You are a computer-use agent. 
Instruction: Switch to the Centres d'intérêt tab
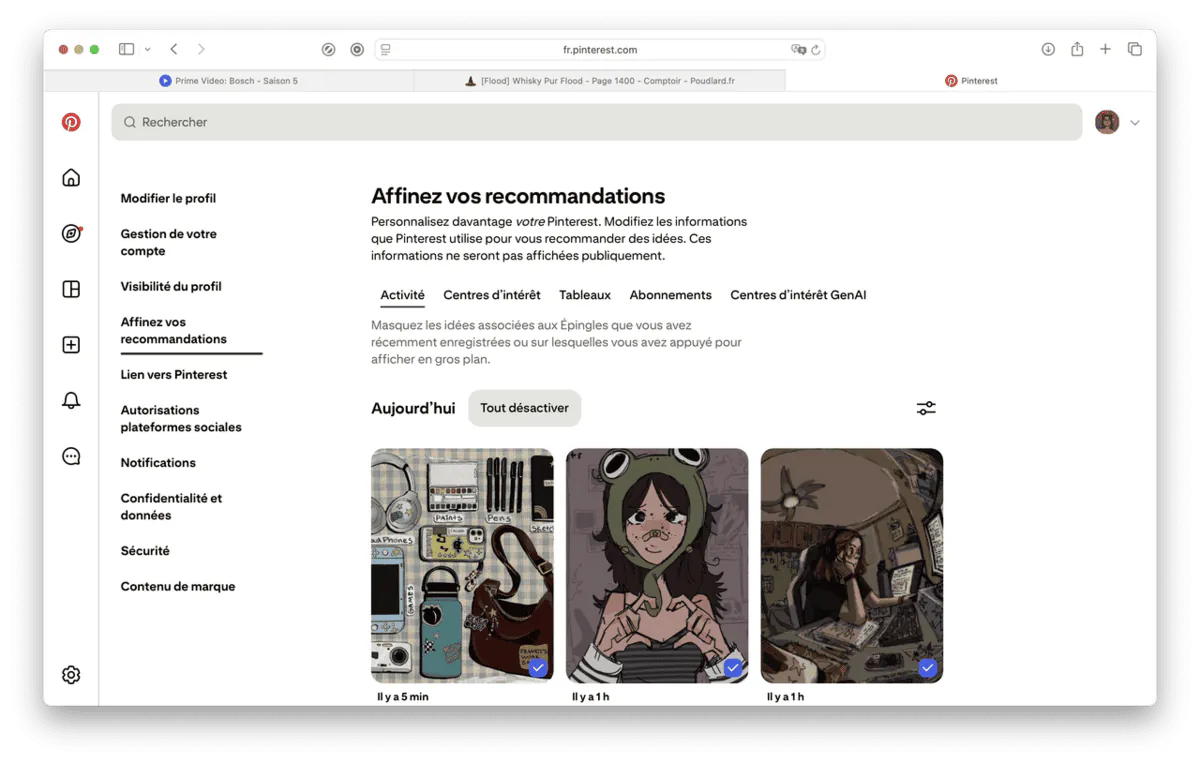(492, 295)
